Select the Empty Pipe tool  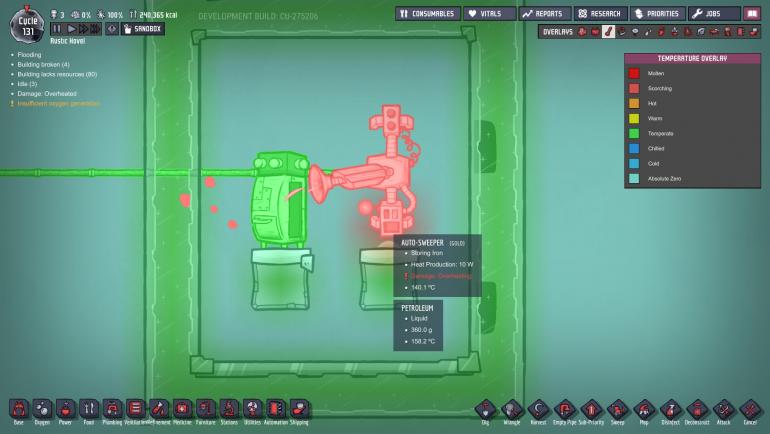[x=565, y=409]
